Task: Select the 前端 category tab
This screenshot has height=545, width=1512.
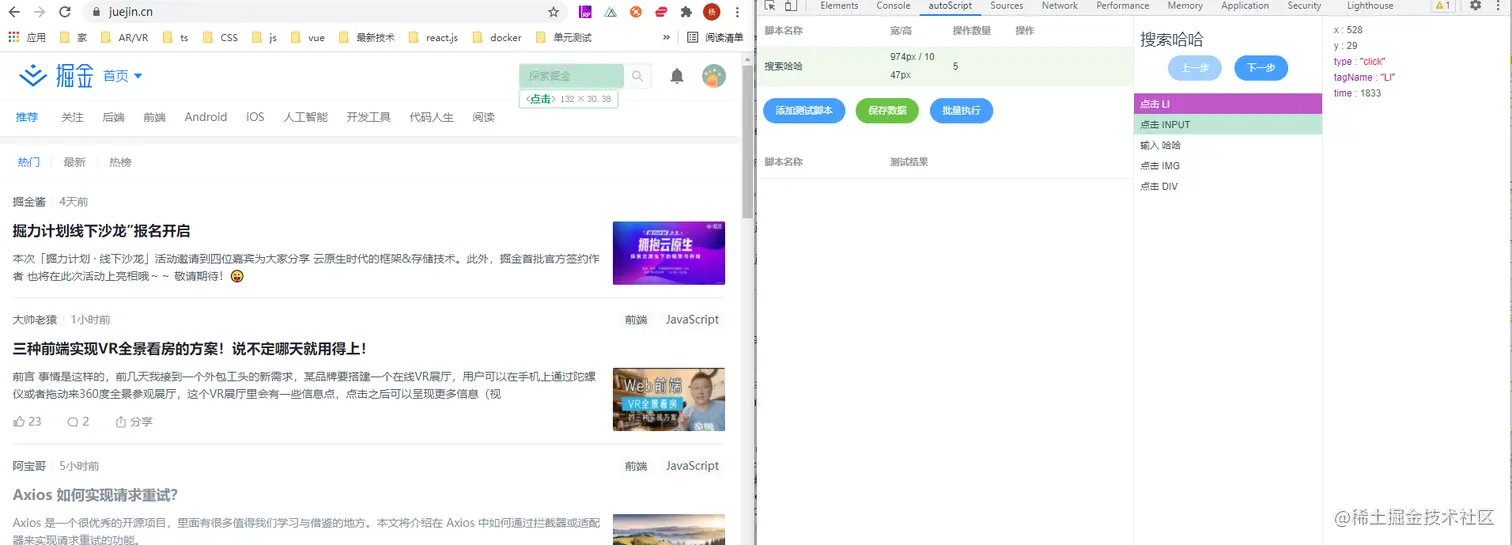Action: coord(154,117)
